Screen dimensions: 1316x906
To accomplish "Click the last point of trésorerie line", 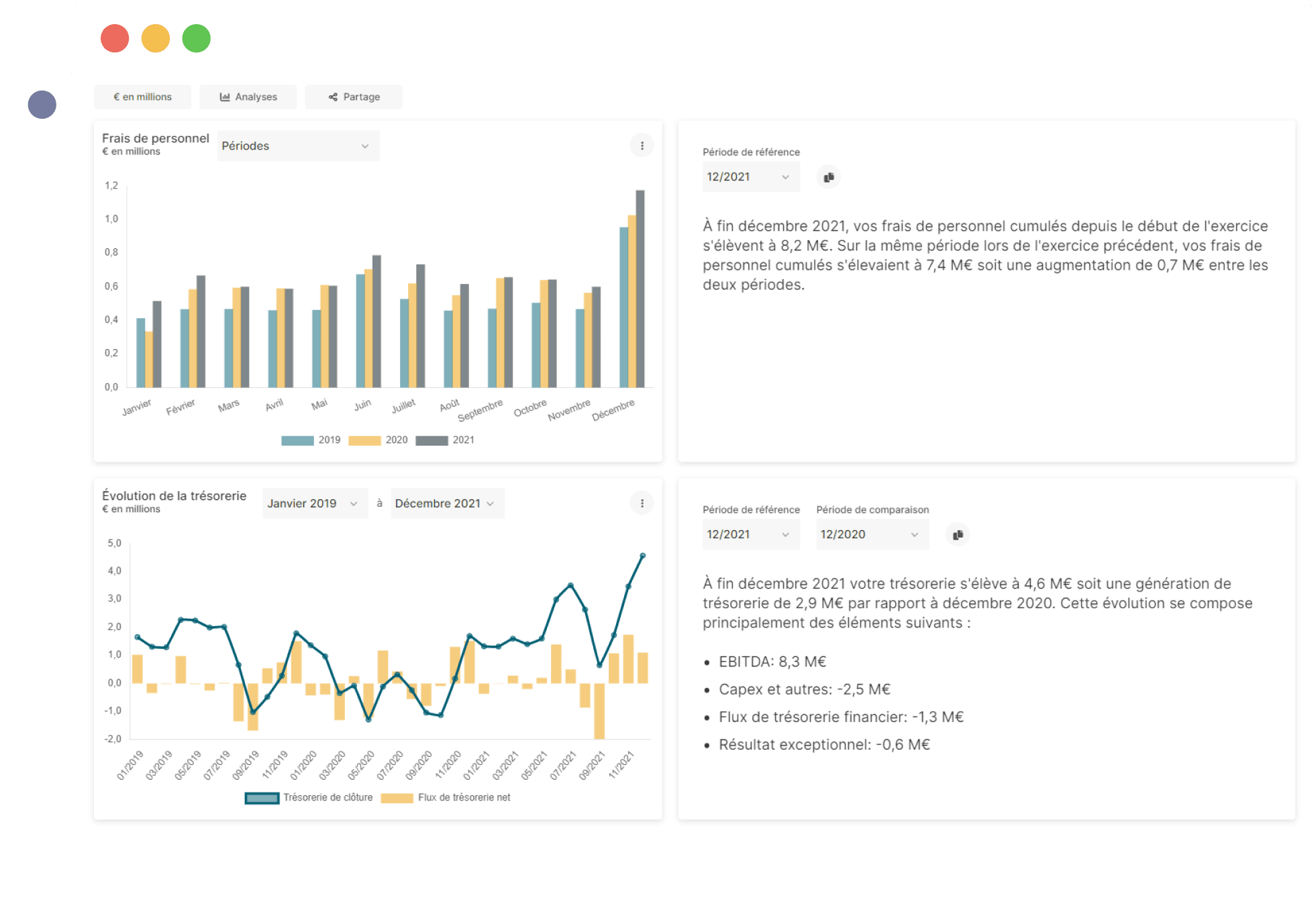I will point(643,556).
